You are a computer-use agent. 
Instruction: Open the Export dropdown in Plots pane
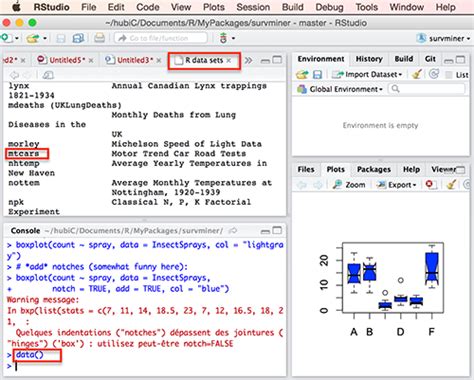click(396, 185)
